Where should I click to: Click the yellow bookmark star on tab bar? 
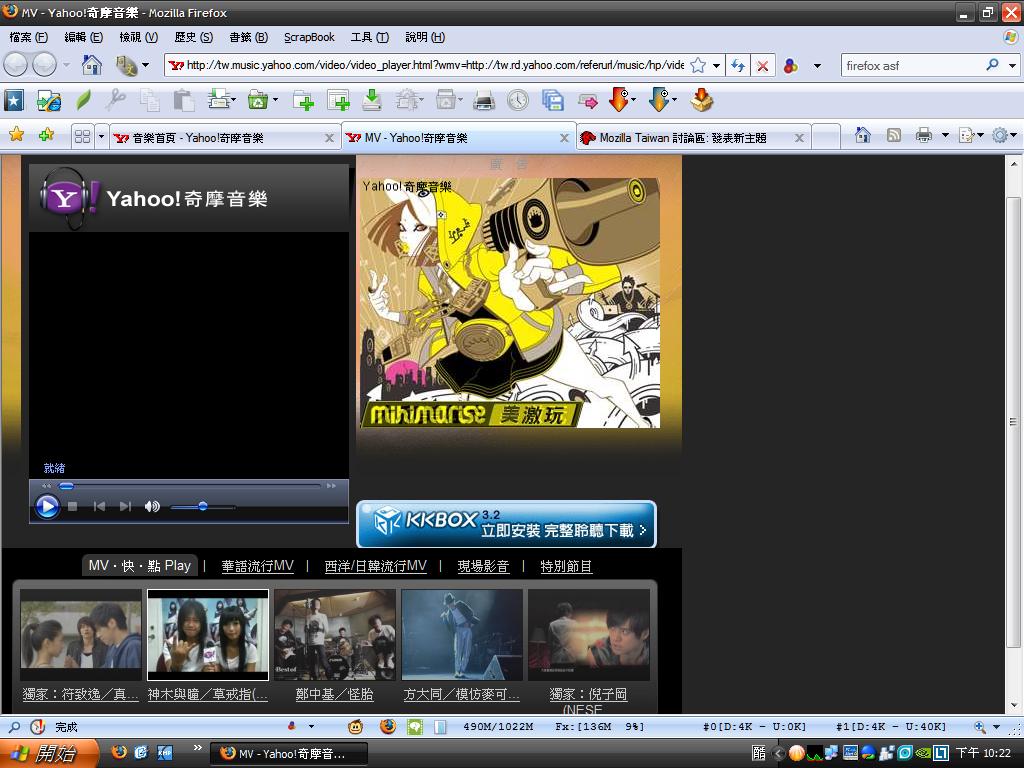[16, 135]
